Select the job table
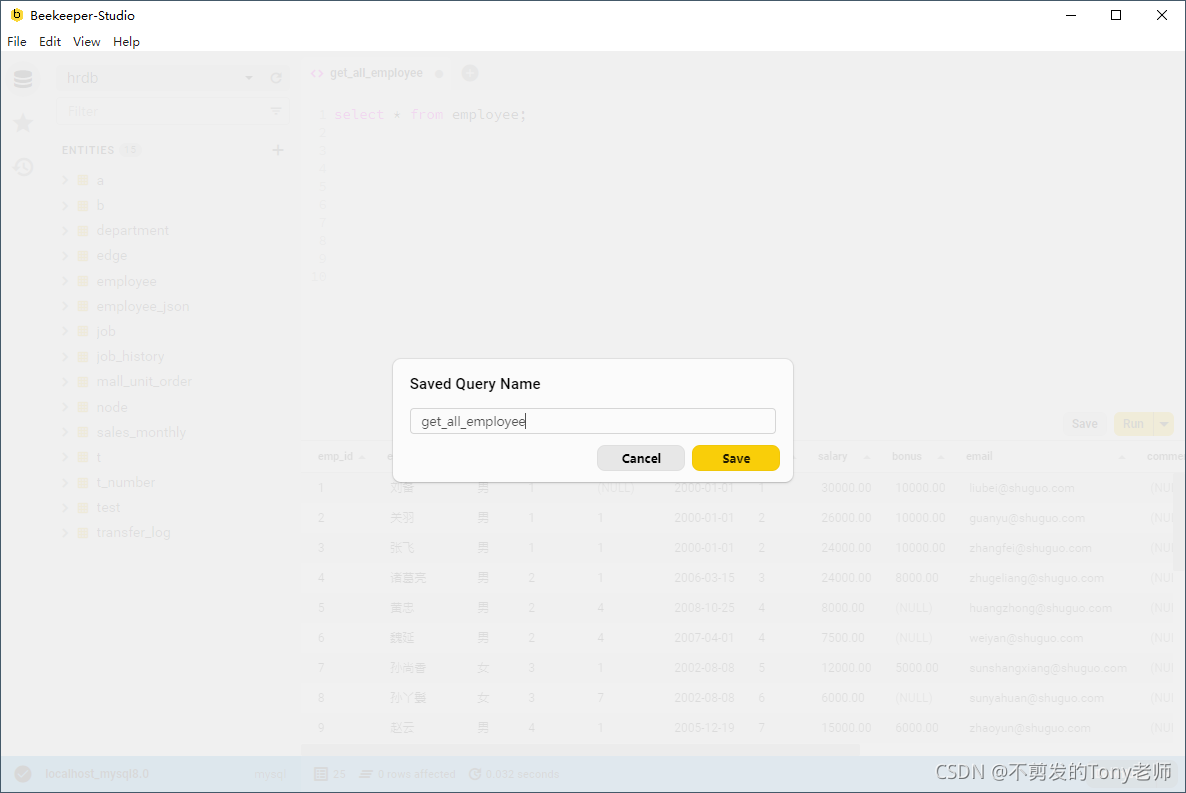The image size is (1186, 793). 106,331
